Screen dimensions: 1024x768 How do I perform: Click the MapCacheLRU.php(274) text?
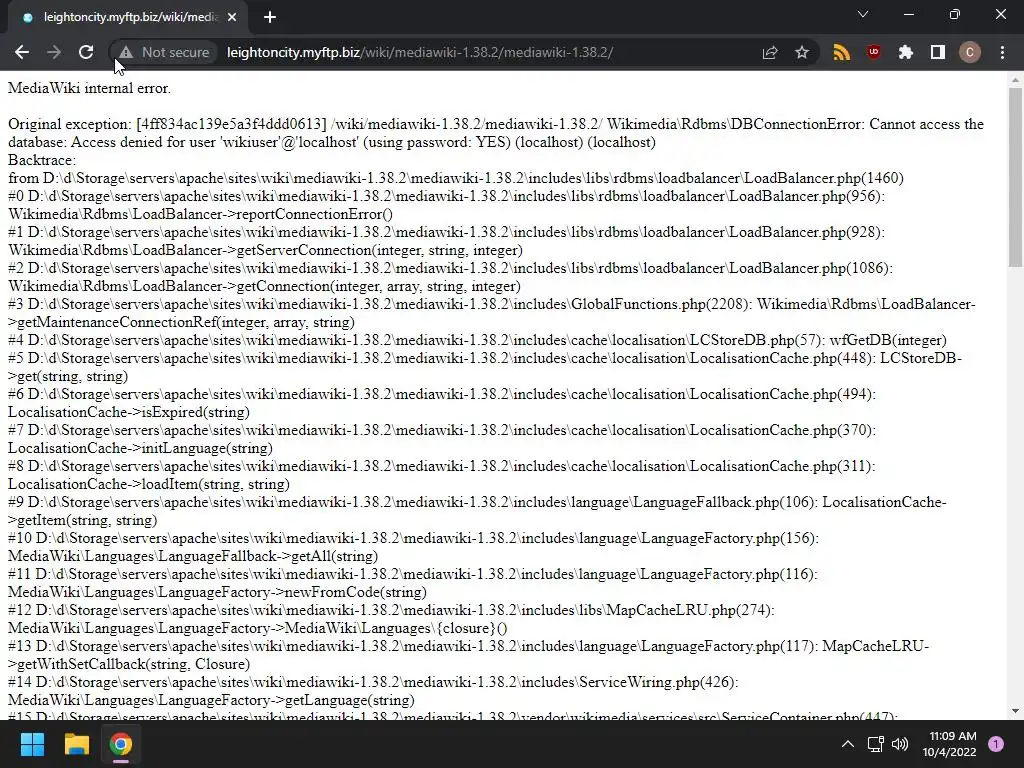[x=690, y=610]
